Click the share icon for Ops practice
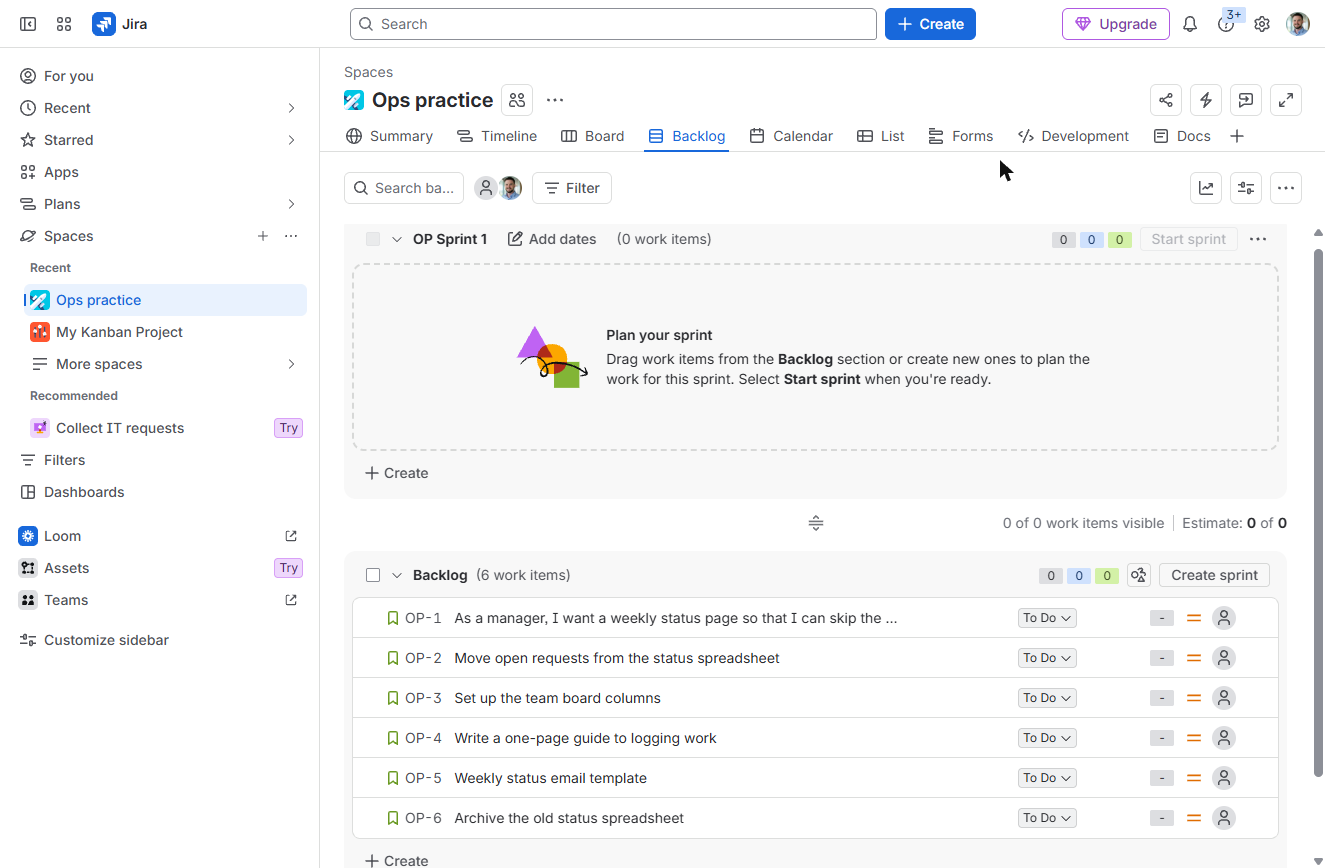1325x868 pixels. coord(1166,100)
